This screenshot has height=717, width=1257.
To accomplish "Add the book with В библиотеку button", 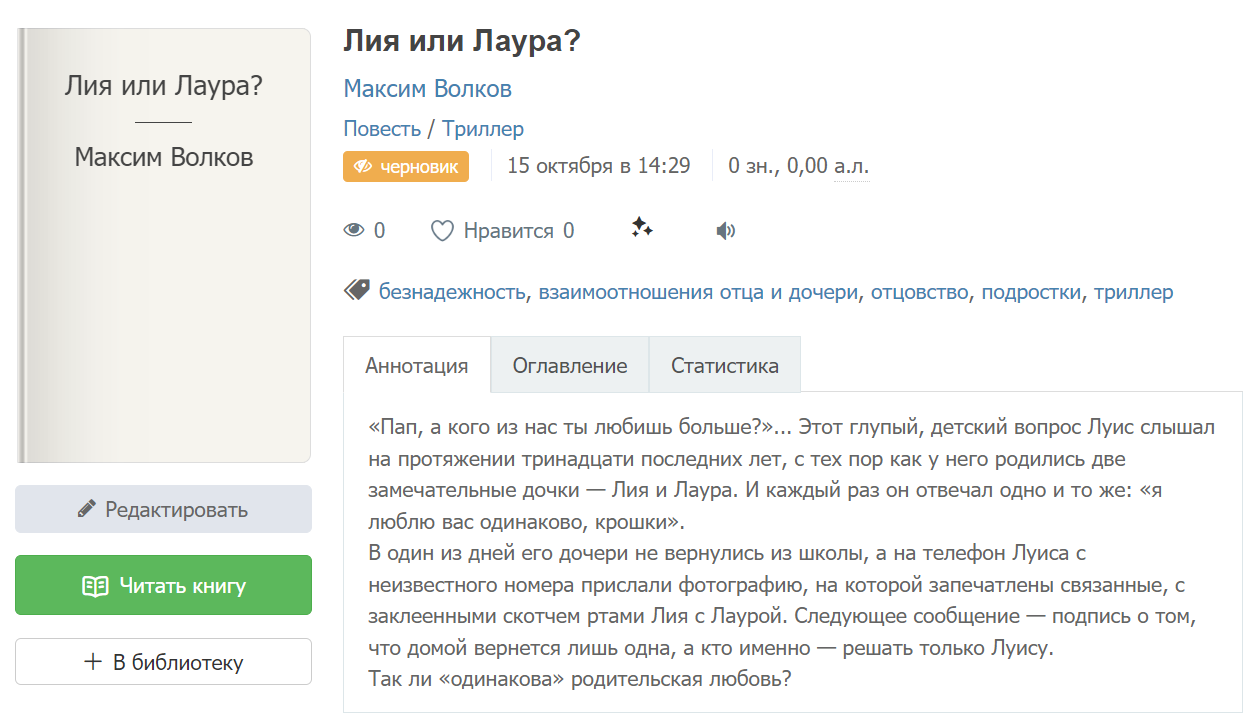I will pos(163,662).
